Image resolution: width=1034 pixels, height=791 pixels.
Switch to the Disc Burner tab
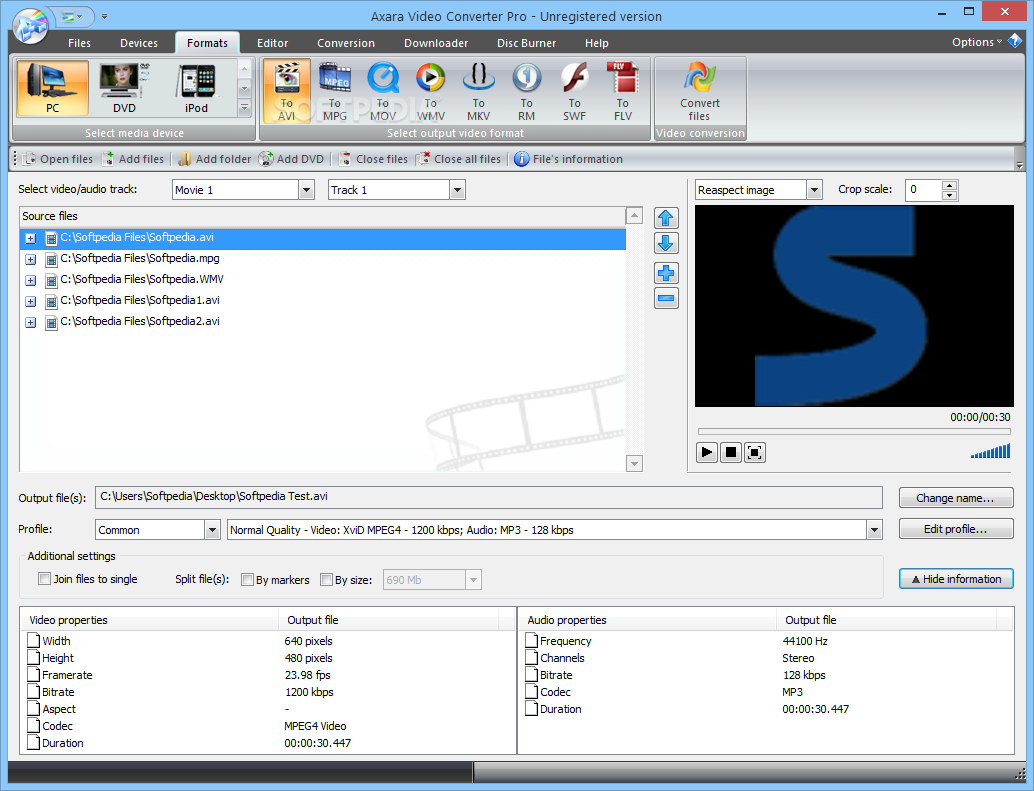click(526, 43)
